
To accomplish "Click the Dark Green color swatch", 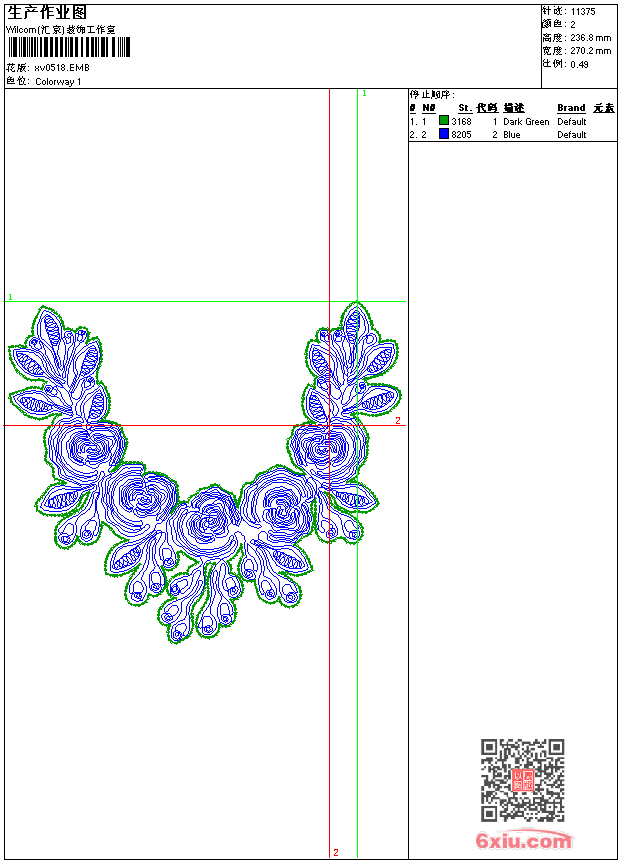I will pos(444,121).
